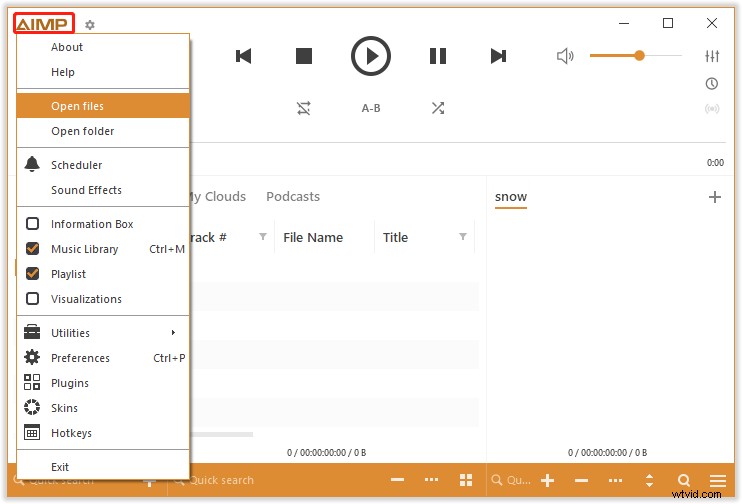Image resolution: width=742 pixels, height=504 pixels.
Task: Click the gear icon beside AIMP logo
Action: pos(90,25)
